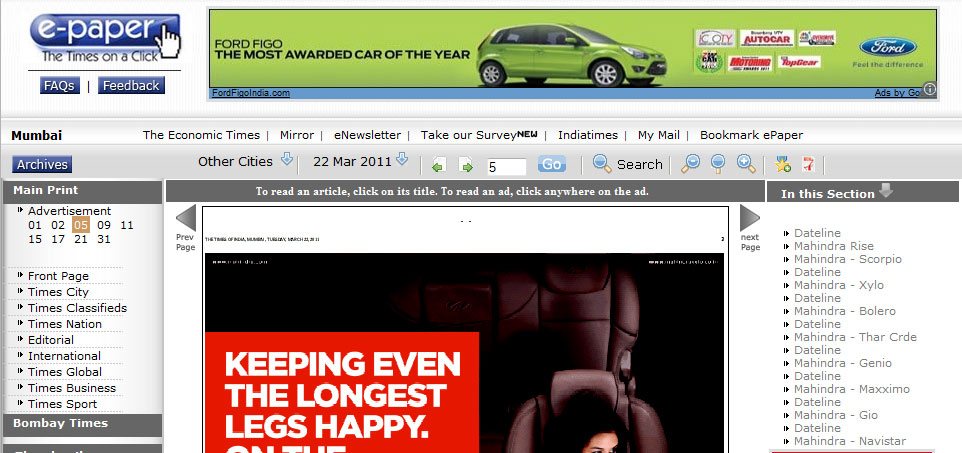Viewport: 962px width, 453px height.
Task: Expand the In this Section arrow
Action: point(885,191)
